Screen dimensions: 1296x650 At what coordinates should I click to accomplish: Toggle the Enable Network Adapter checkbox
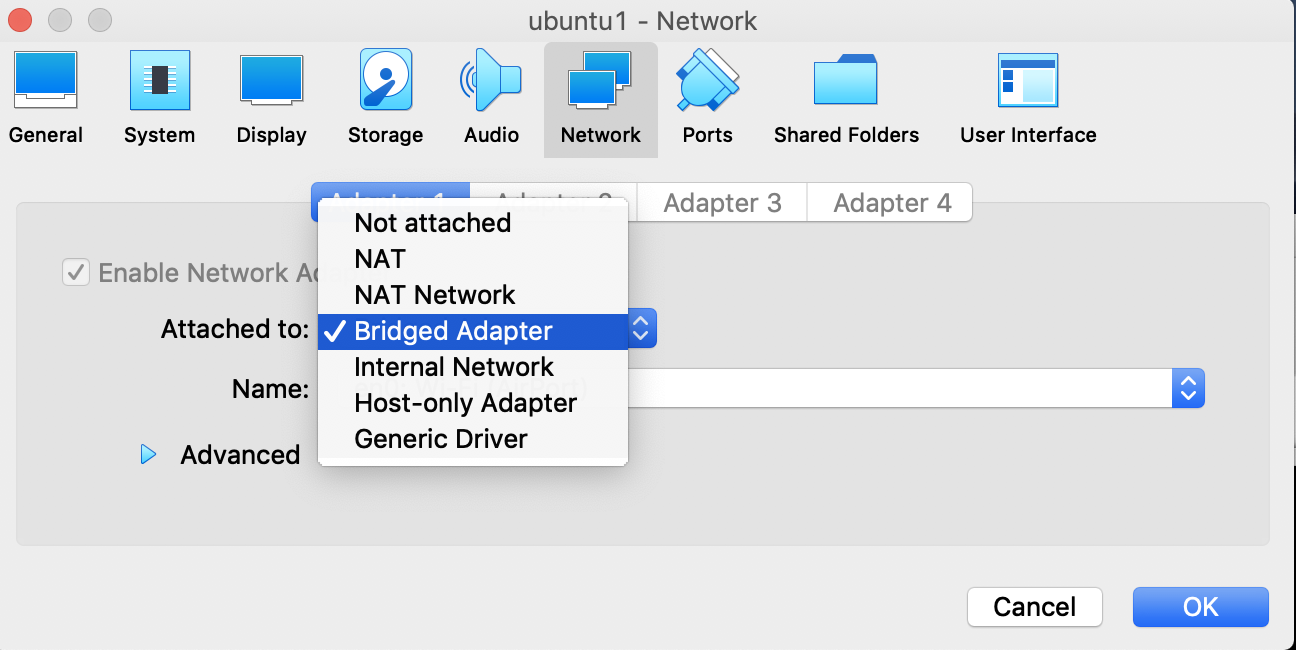pyautogui.click(x=76, y=272)
